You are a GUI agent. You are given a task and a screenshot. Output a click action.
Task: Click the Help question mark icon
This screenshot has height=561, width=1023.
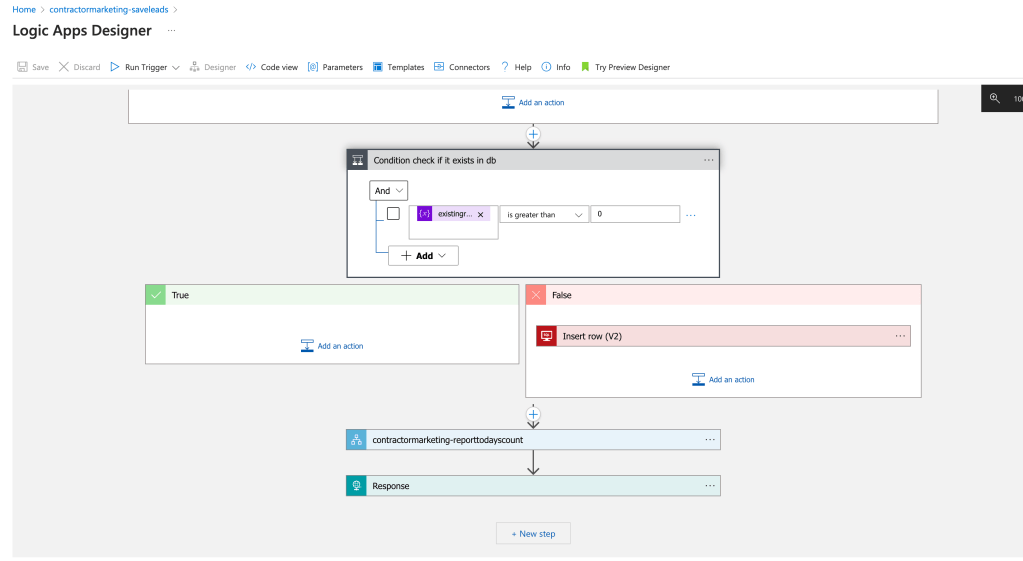pyautogui.click(x=504, y=67)
